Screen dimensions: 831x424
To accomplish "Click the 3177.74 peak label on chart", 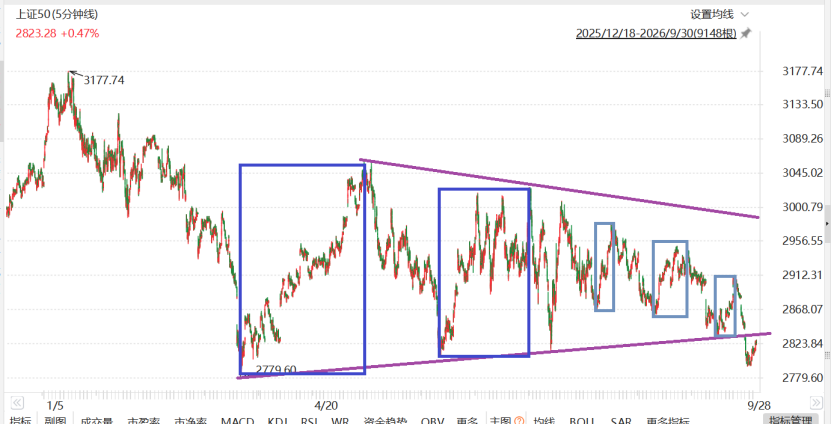I will coord(104,80).
